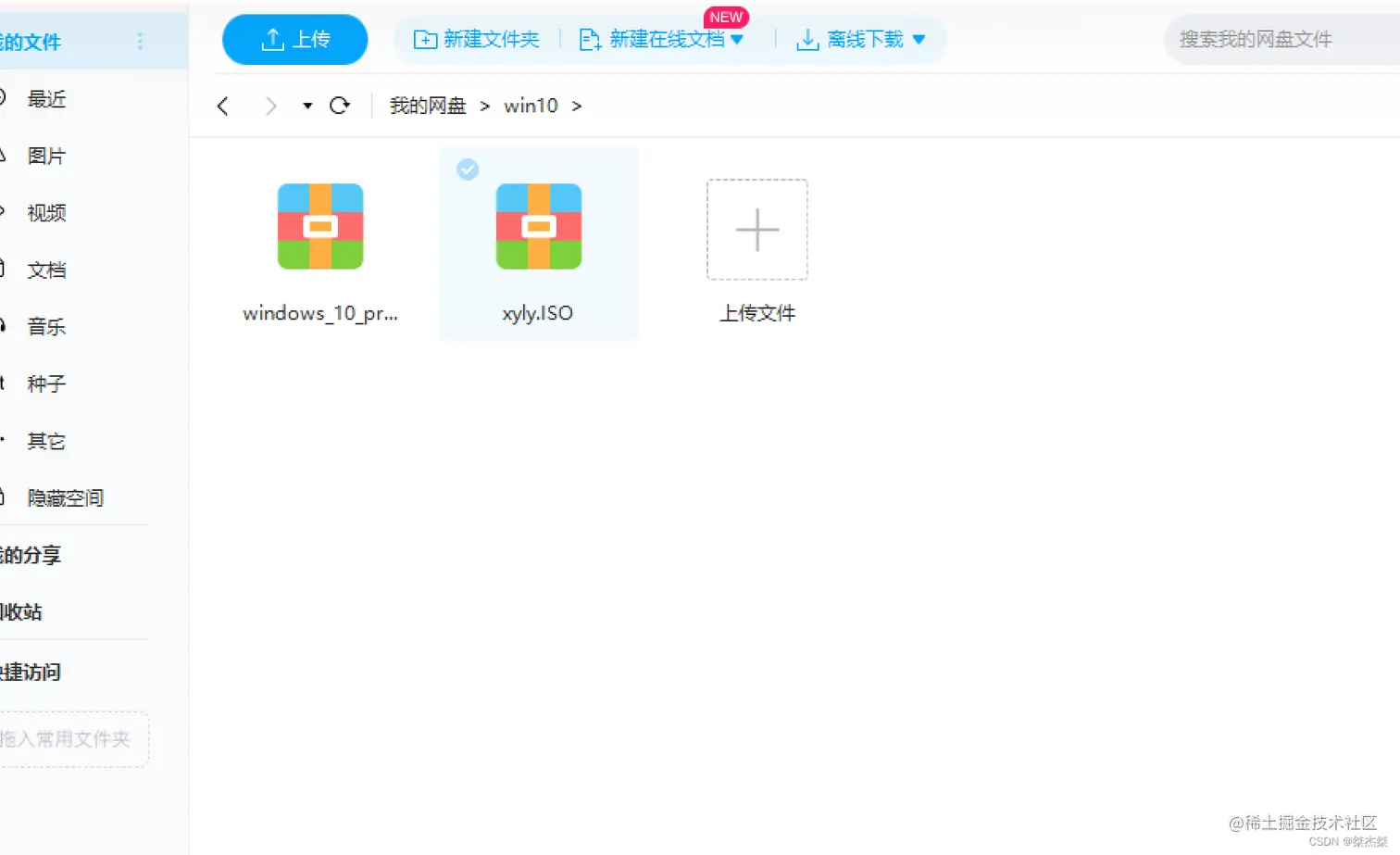Open 视频 category in sidebar
Viewport: 1400px width, 855px height.
pyautogui.click(x=46, y=213)
